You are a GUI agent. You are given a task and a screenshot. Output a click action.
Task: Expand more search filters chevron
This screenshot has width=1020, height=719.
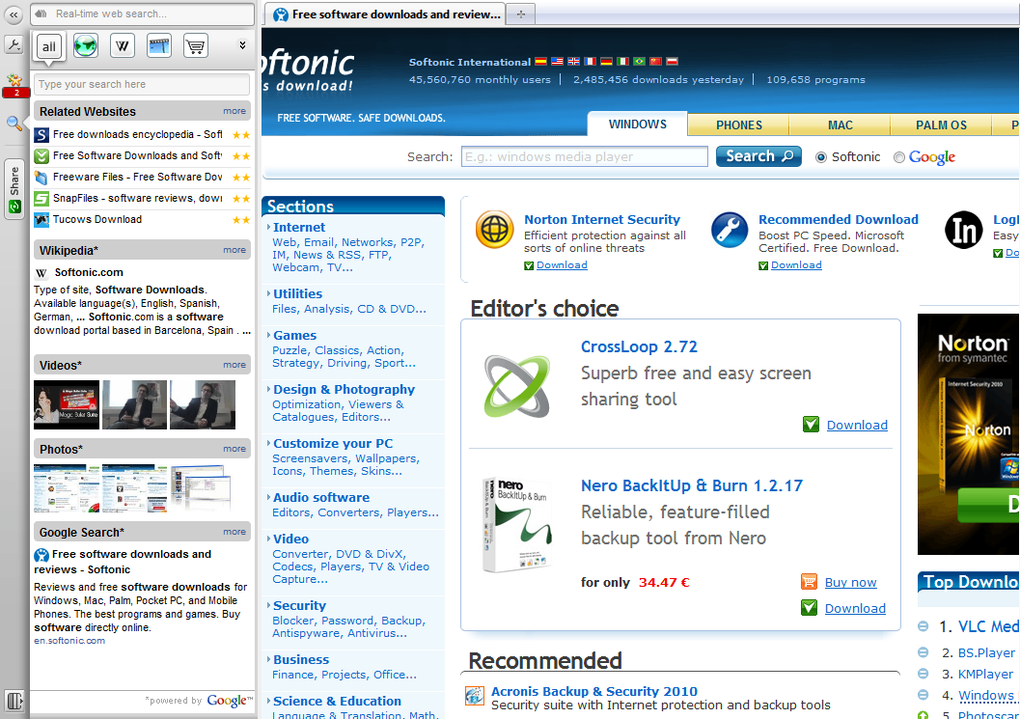click(242, 46)
